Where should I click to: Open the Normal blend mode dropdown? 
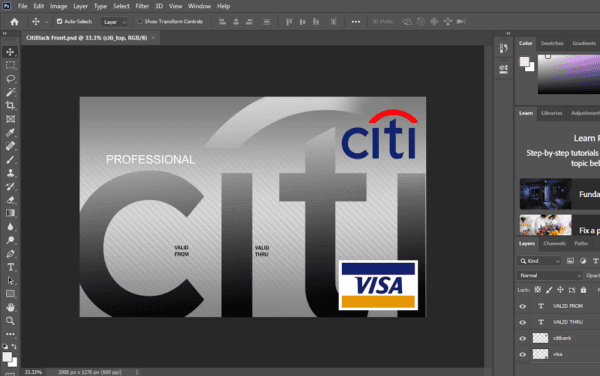550,275
